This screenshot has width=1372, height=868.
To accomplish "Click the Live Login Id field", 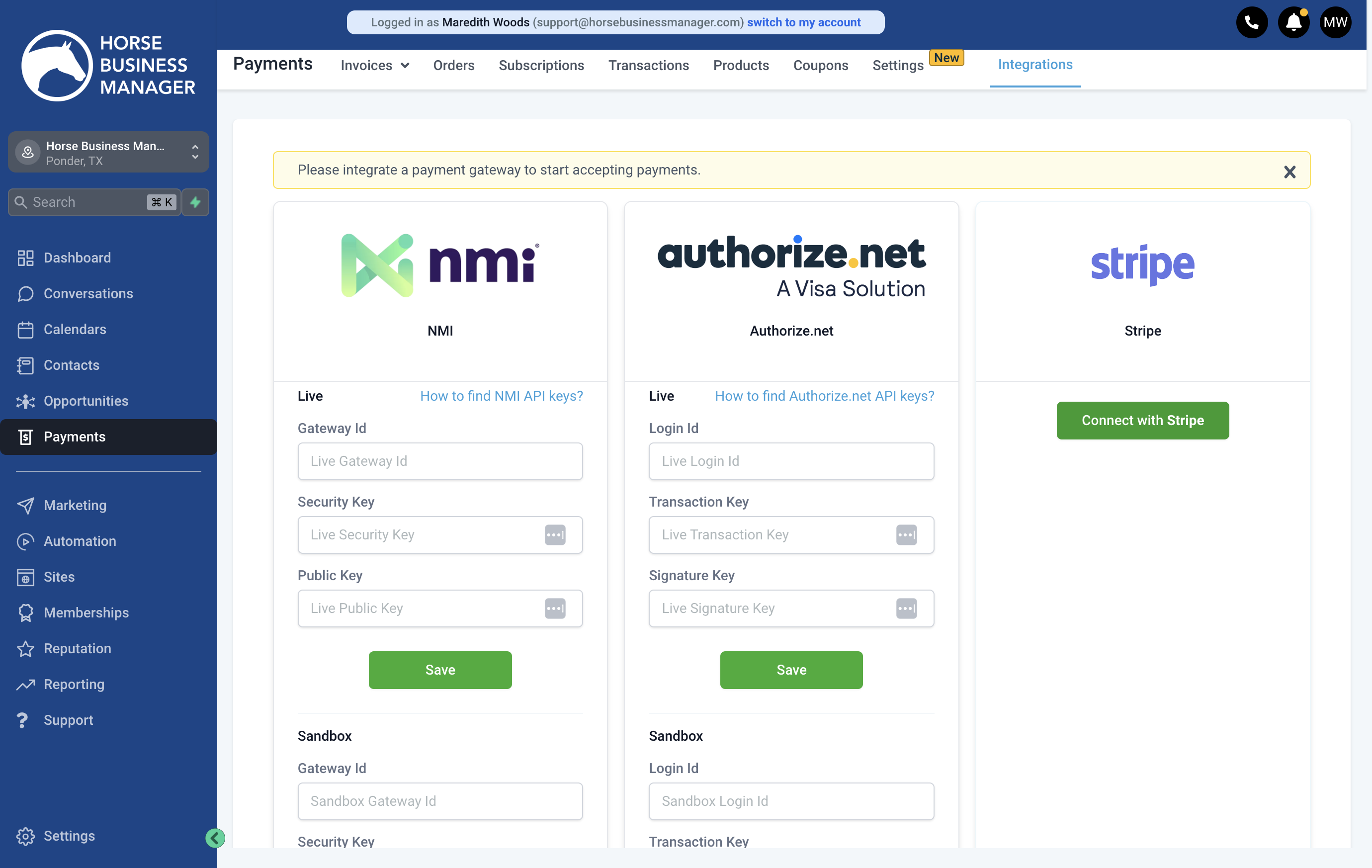I will (791, 461).
